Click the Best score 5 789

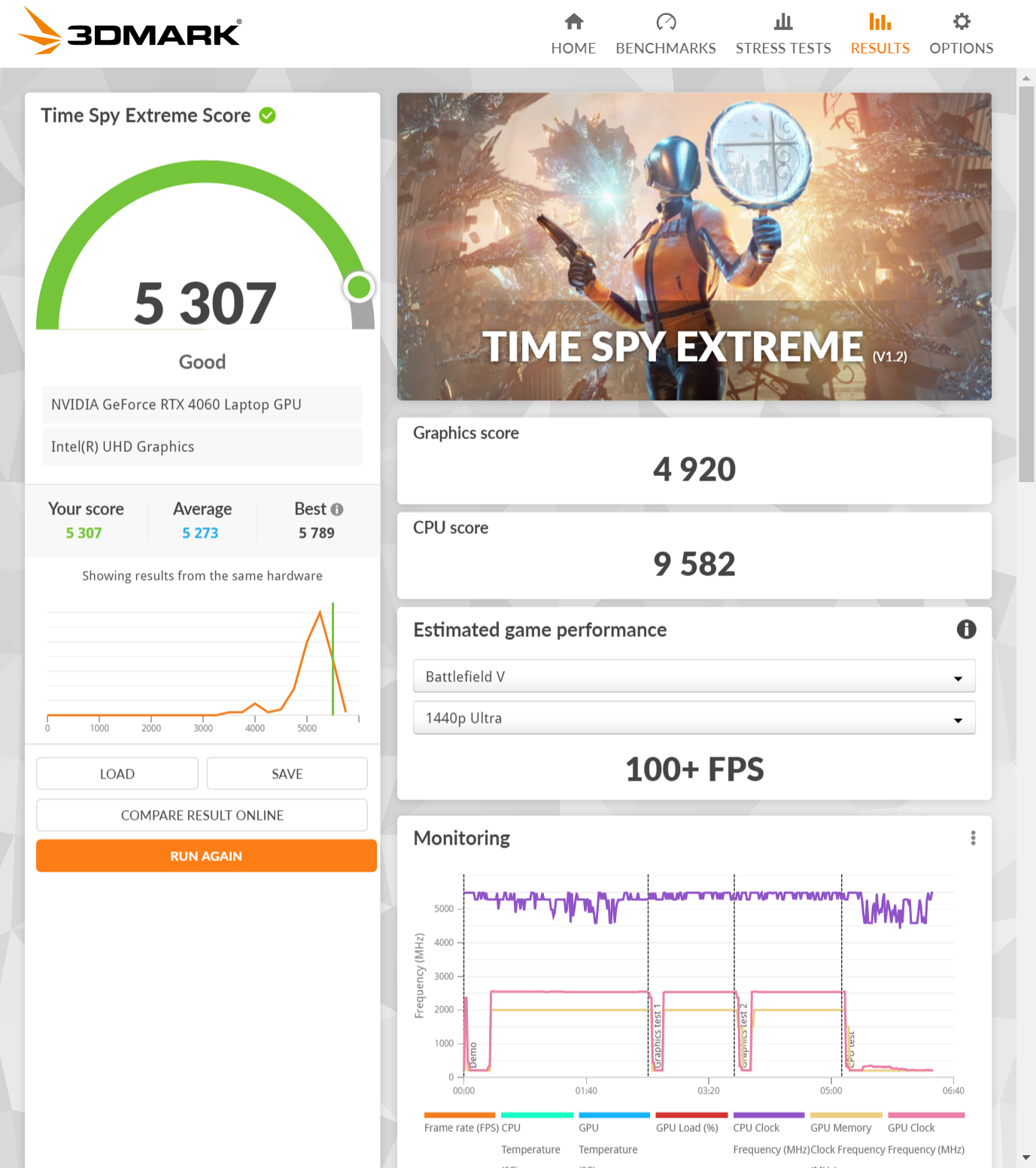pos(317,532)
